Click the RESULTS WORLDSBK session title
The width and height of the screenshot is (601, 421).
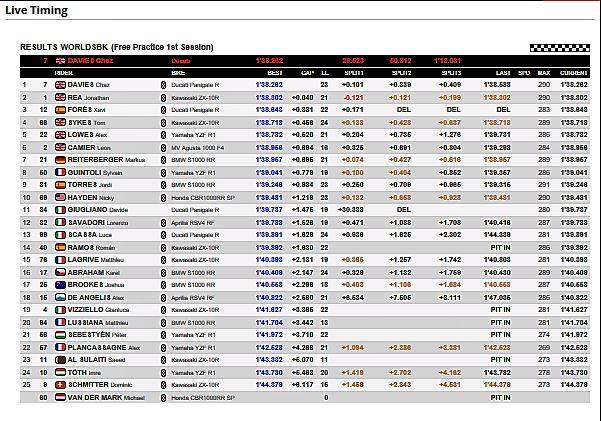(x=117, y=47)
